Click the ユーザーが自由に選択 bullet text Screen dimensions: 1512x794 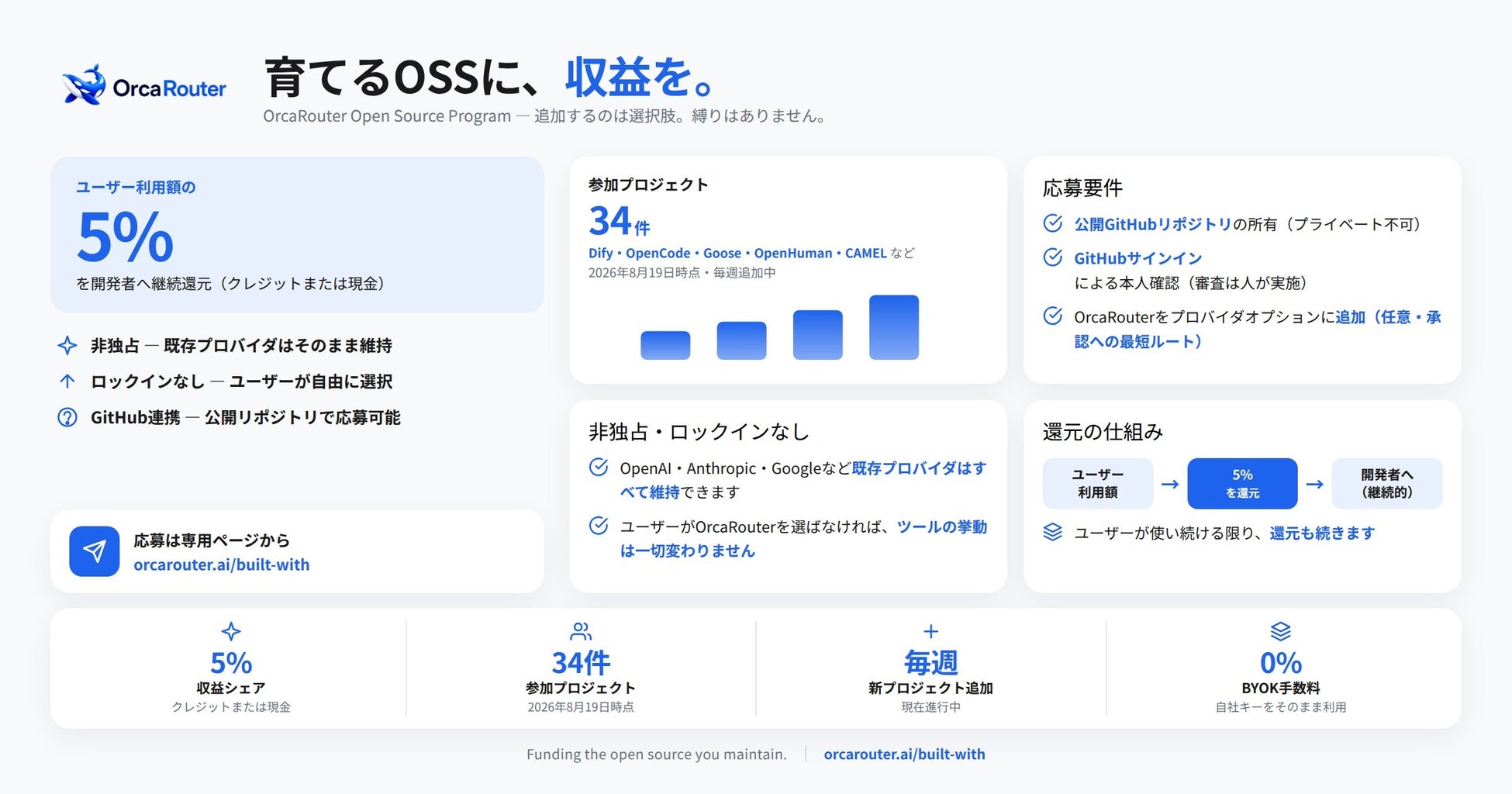point(311,381)
